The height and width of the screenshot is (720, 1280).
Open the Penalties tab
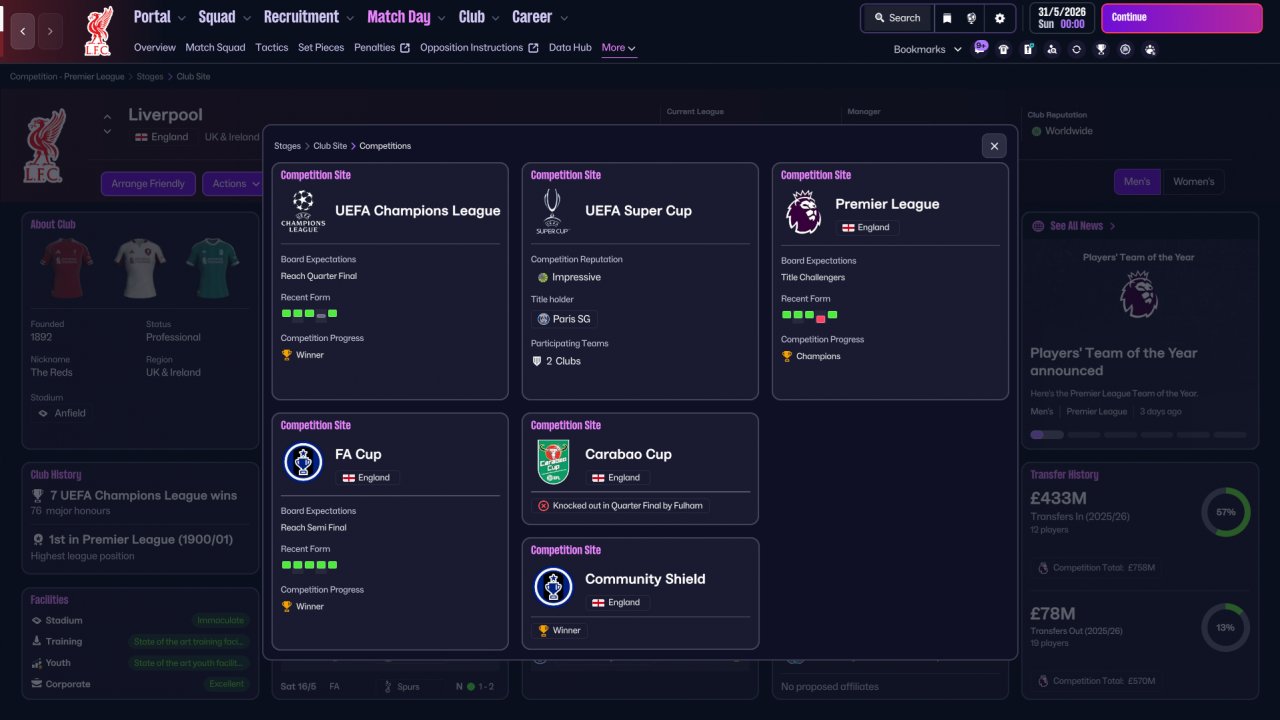coord(375,48)
